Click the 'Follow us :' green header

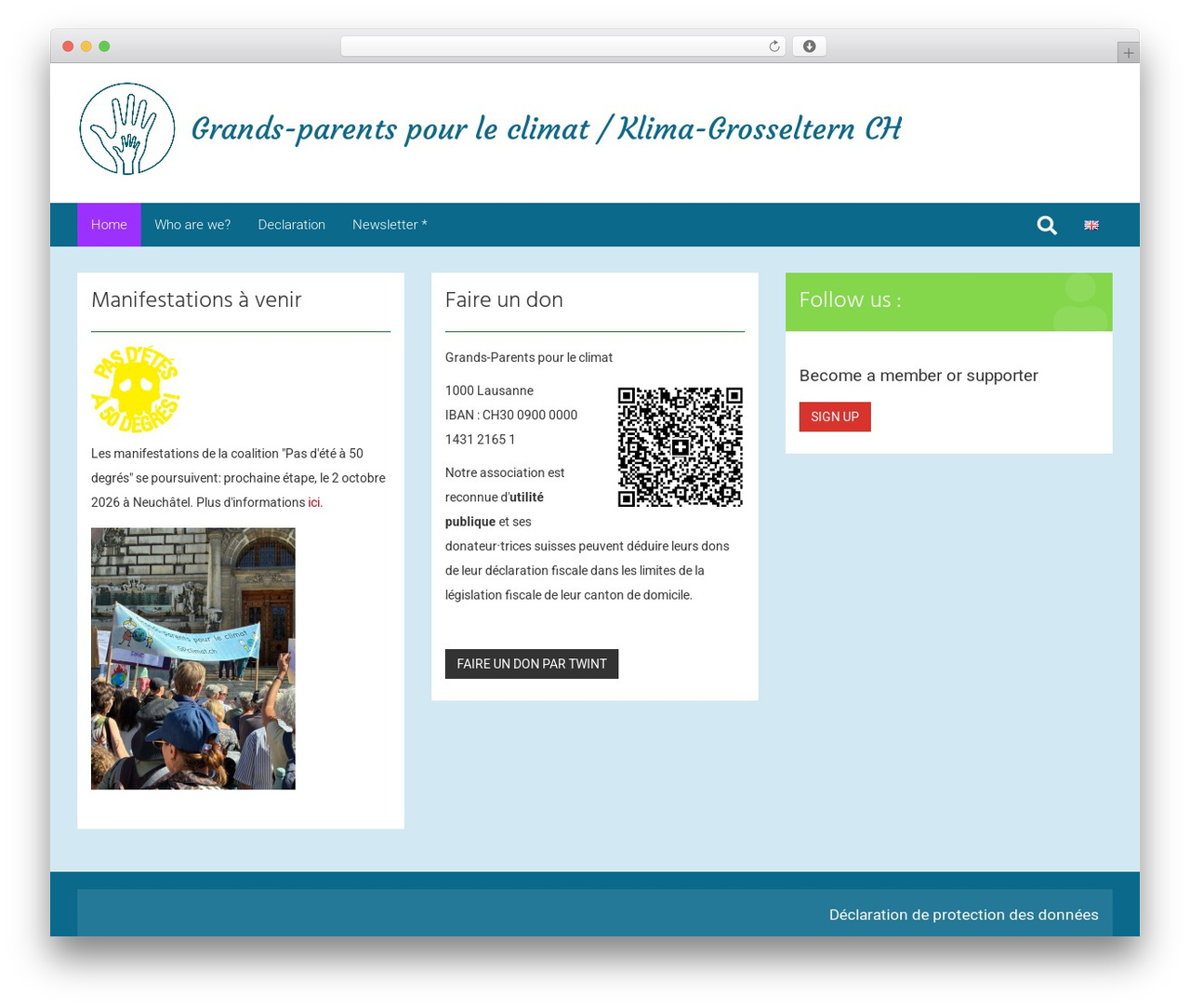point(949,301)
